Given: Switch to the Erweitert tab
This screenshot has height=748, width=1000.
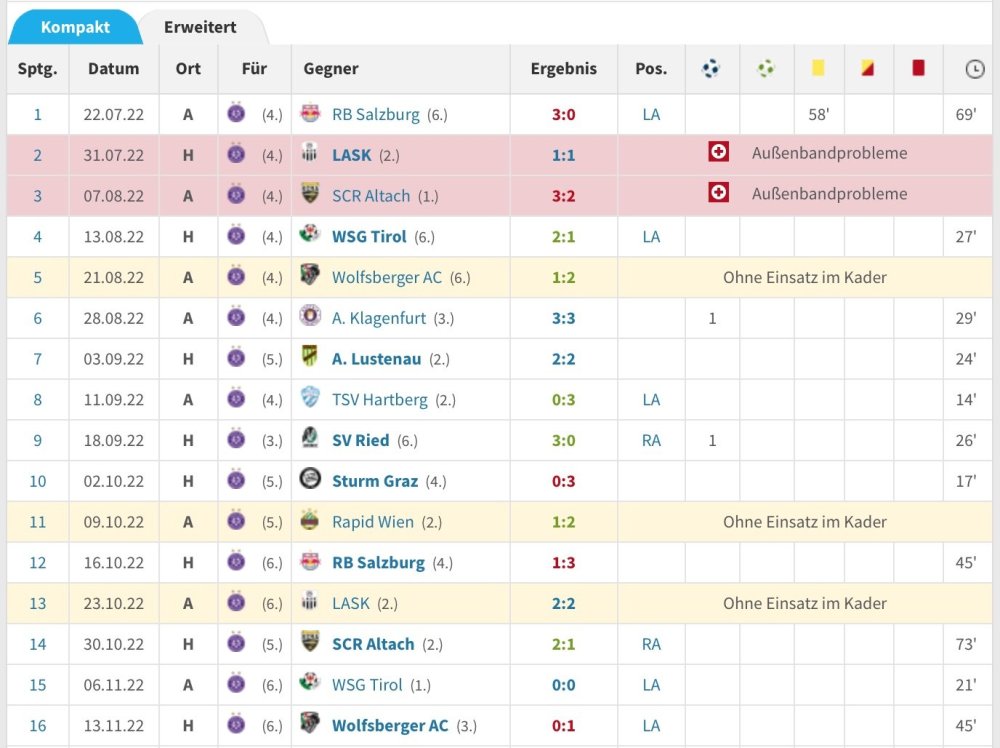Looking at the screenshot, I should pos(200,27).
